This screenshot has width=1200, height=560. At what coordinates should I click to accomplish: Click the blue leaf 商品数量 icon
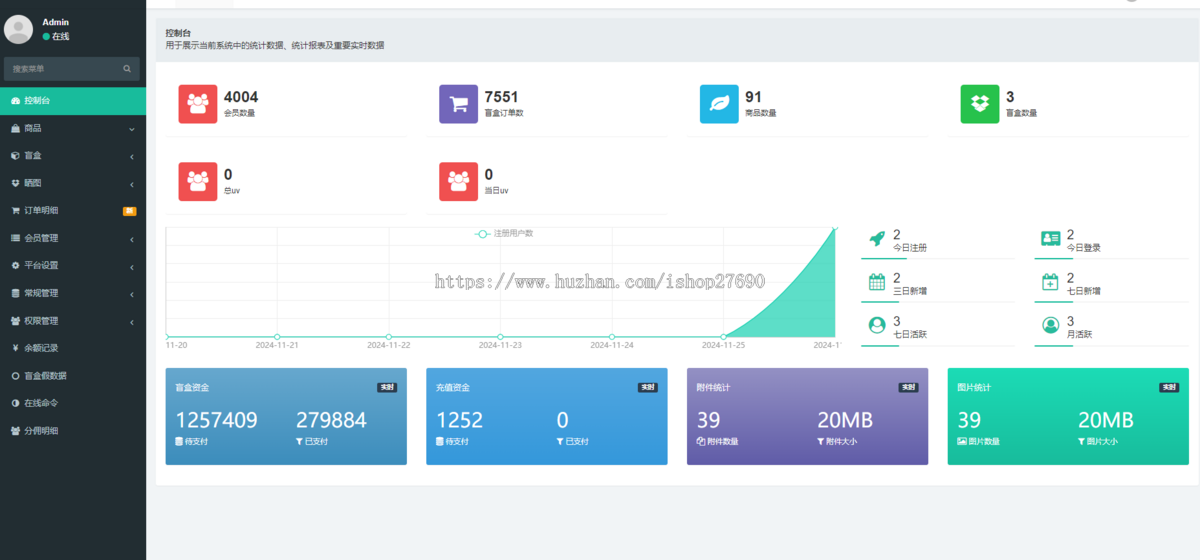(x=719, y=104)
